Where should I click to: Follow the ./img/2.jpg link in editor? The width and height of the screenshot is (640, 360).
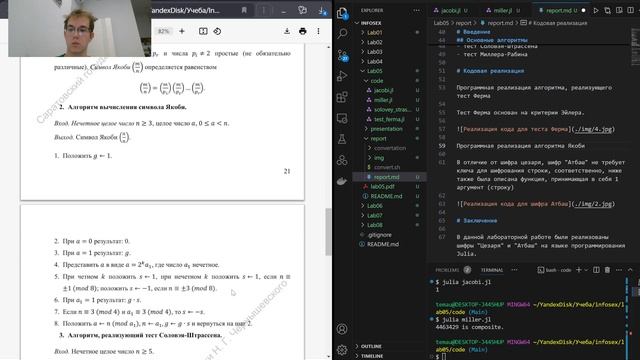[593, 204]
